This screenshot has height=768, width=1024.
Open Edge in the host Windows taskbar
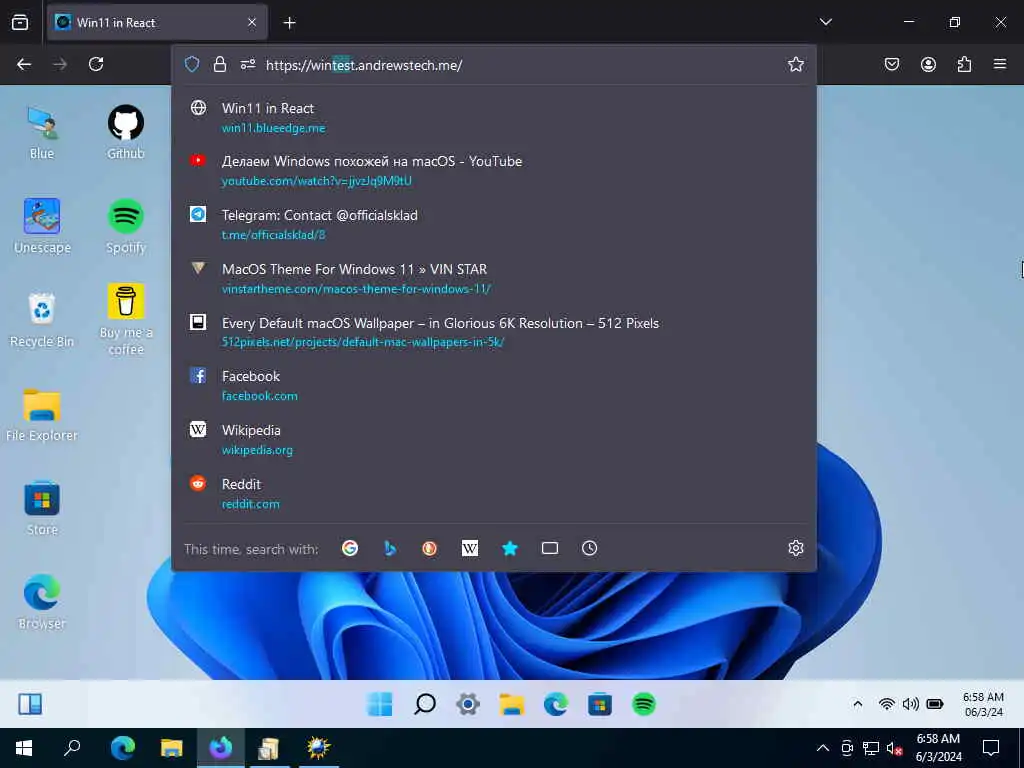[123, 748]
